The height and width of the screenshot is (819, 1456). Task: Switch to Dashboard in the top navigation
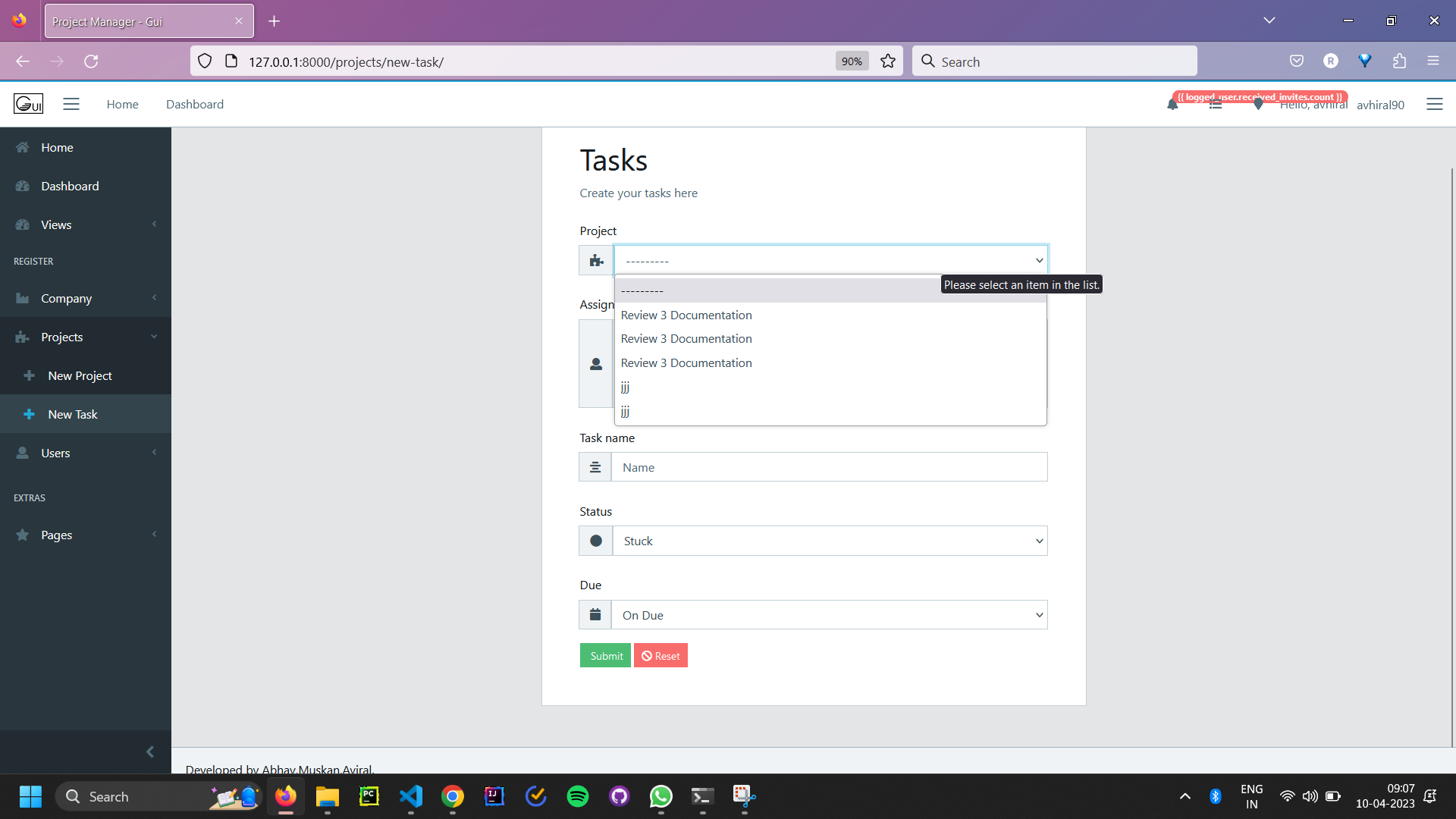[x=195, y=104]
